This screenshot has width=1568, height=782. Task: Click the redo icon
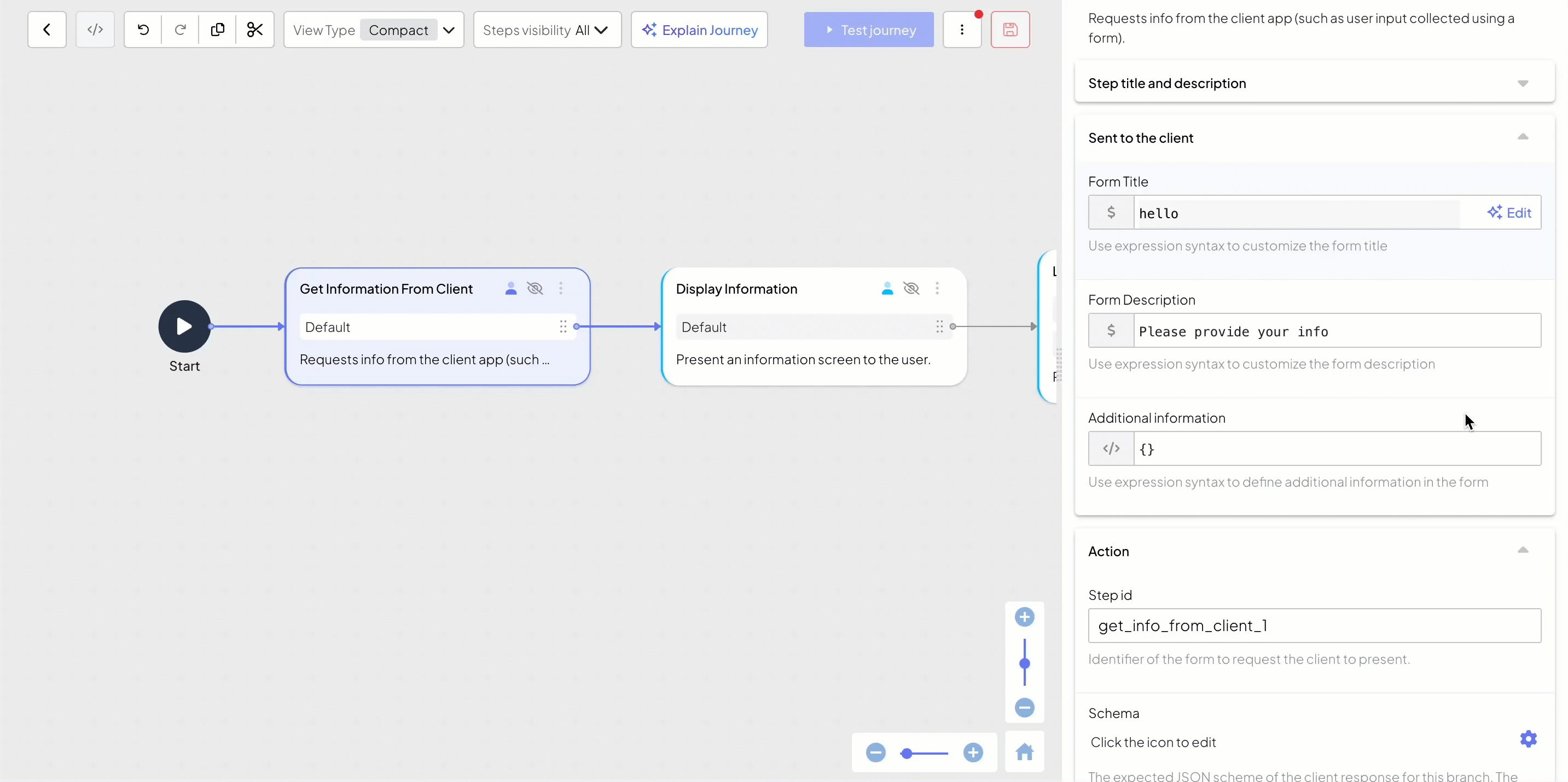(x=180, y=30)
